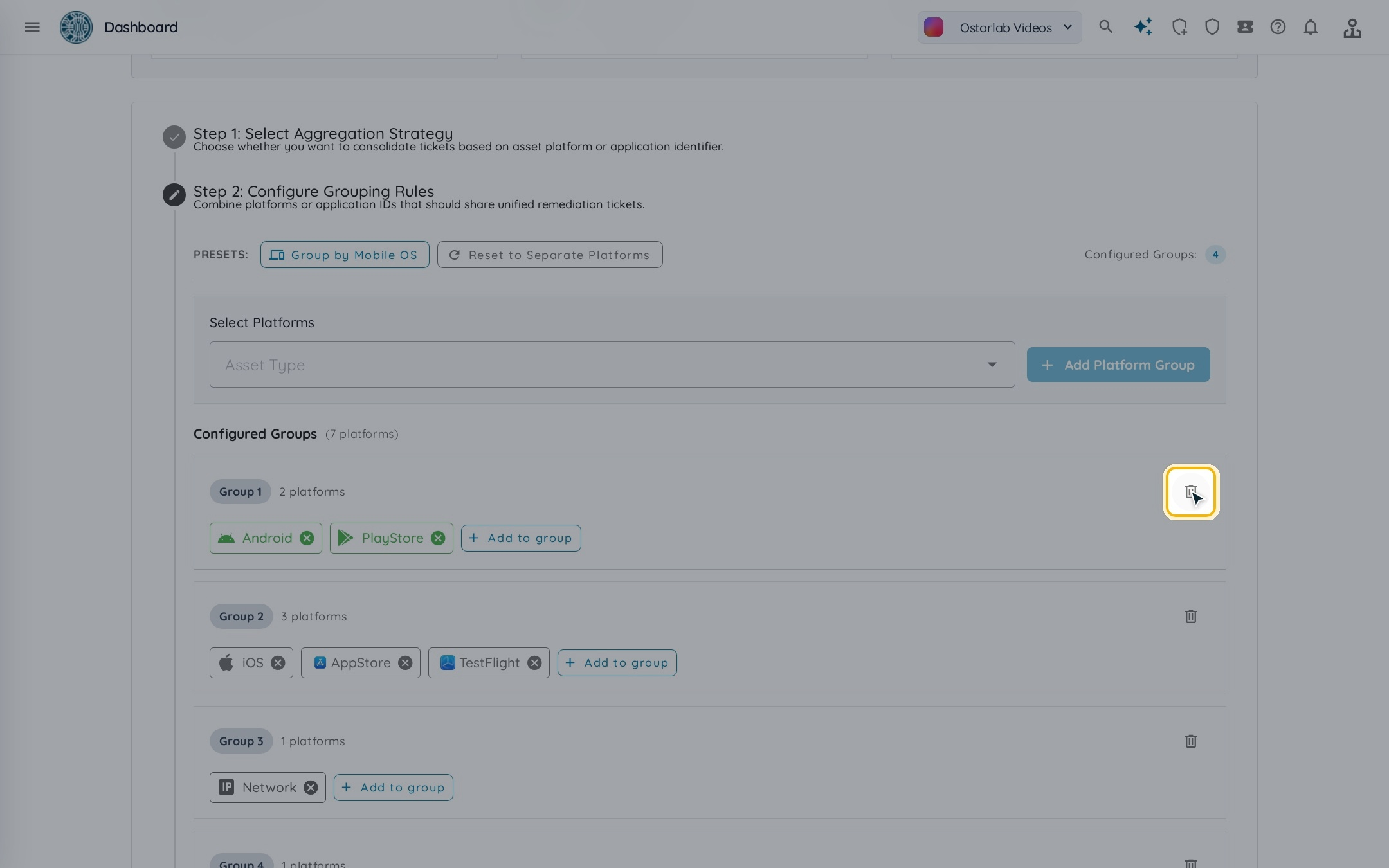
Task: Click the Group 1 label chip
Action: (241, 492)
